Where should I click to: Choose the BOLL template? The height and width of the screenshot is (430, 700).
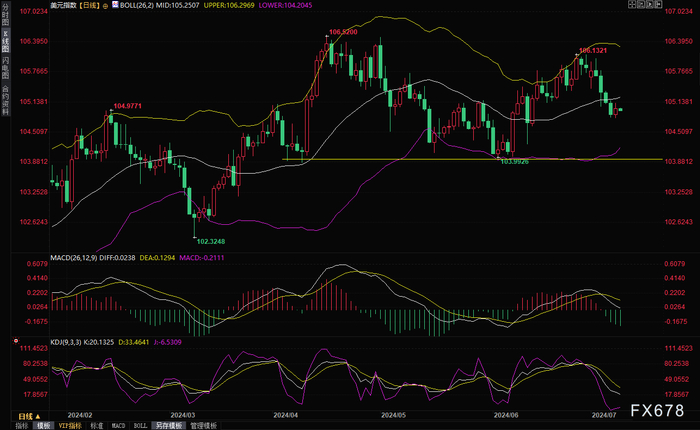pyautogui.click(x=140, y=426)
